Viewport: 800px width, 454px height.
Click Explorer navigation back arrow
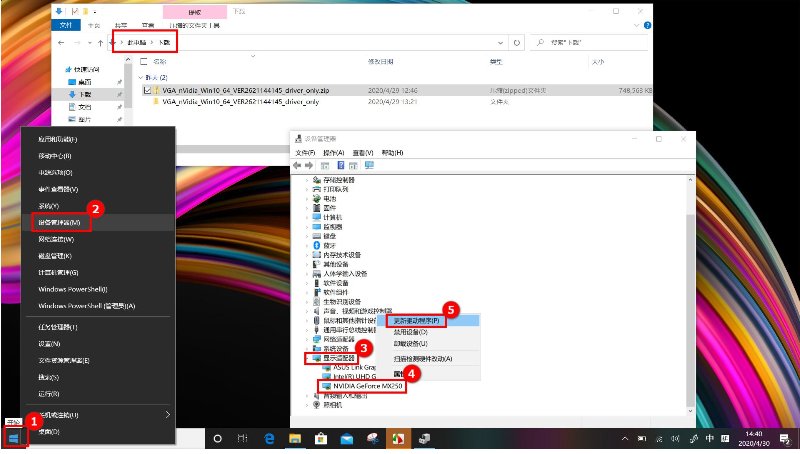[61, 43]
